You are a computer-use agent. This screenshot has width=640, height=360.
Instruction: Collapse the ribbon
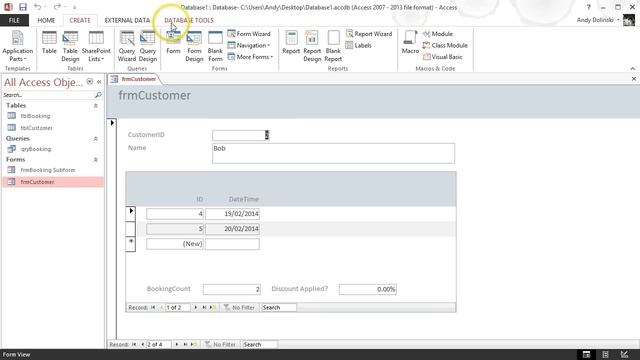point(633,68)
